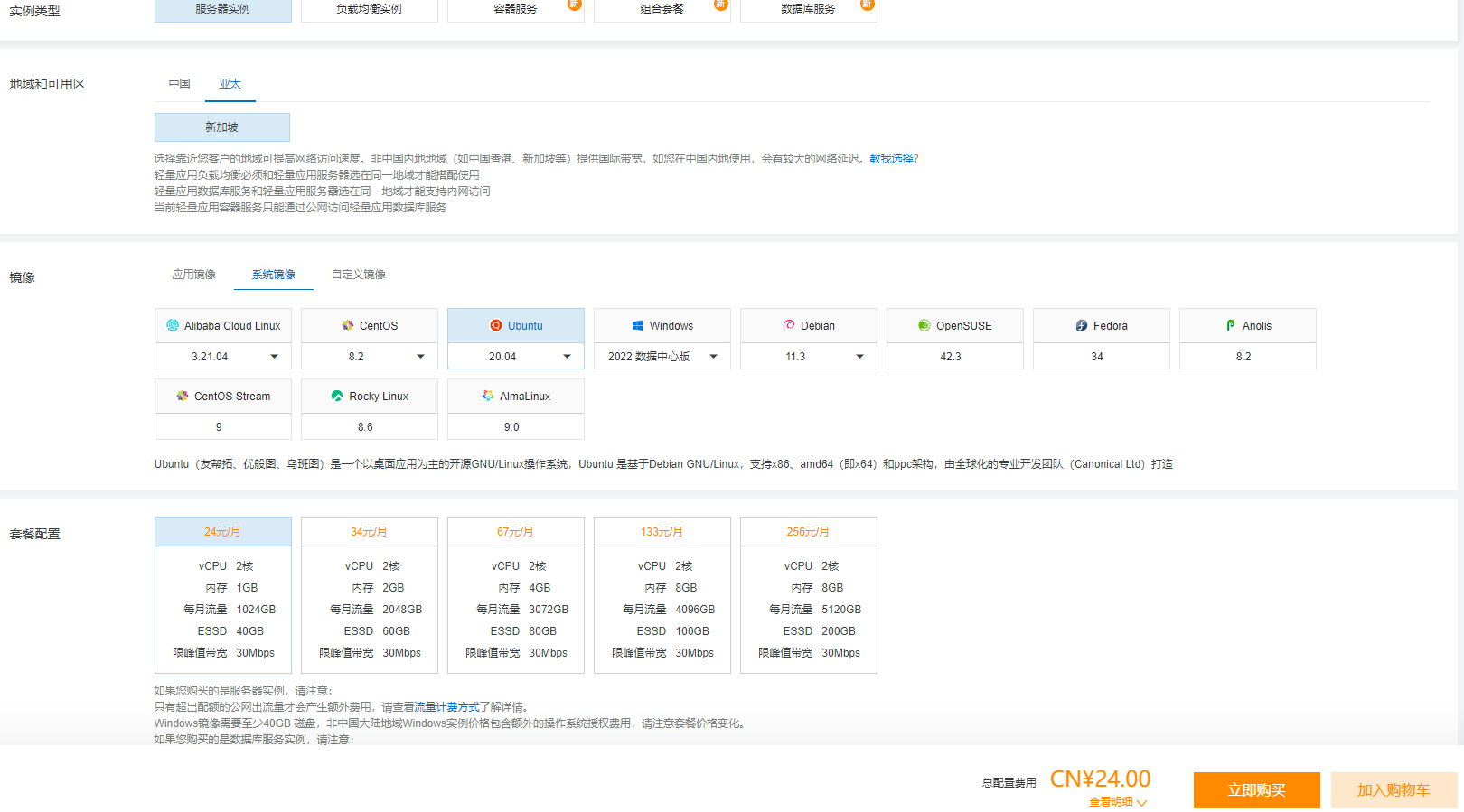Image resolution: width=1464 pixels, height=812 pixels.
Task: Click the 立即购买 button
Action: 1256,790
